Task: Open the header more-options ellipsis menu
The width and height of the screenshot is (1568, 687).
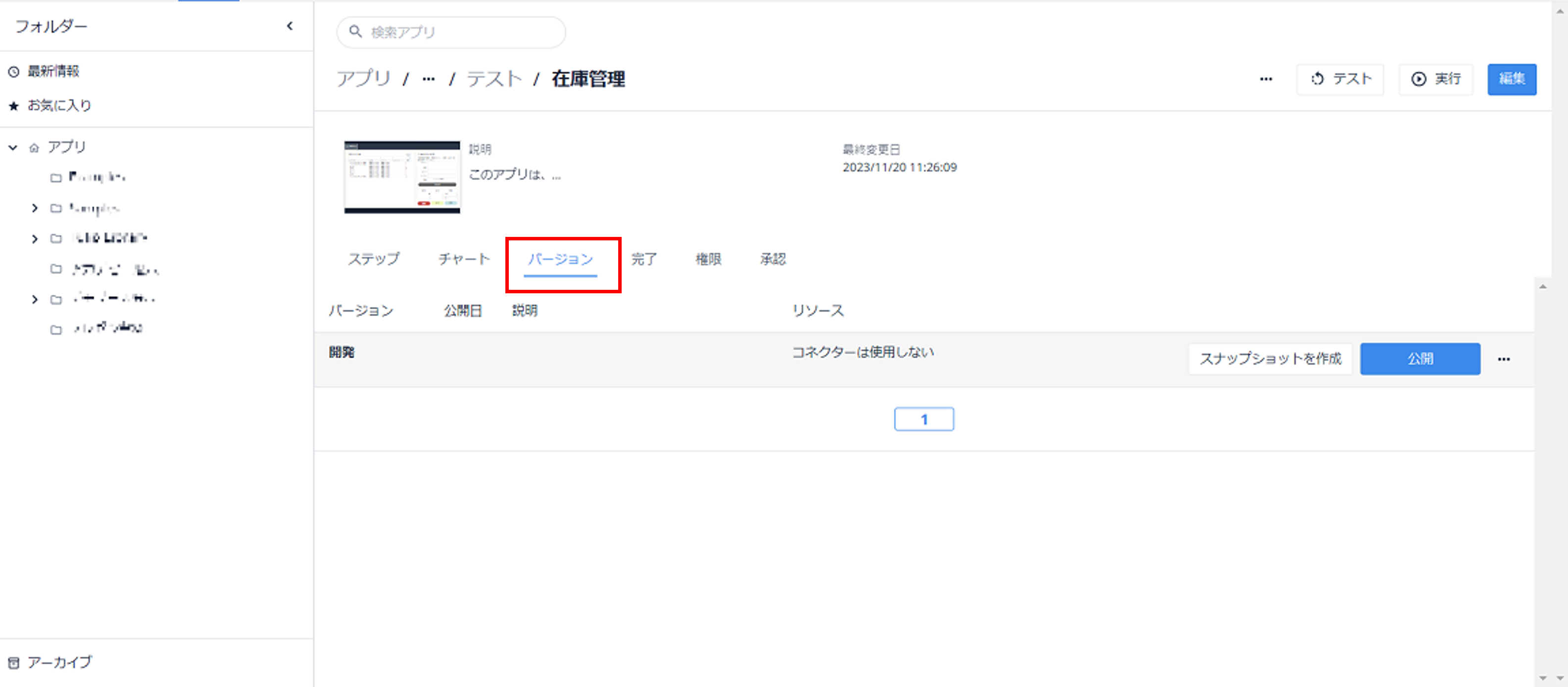Action: 1266,79
